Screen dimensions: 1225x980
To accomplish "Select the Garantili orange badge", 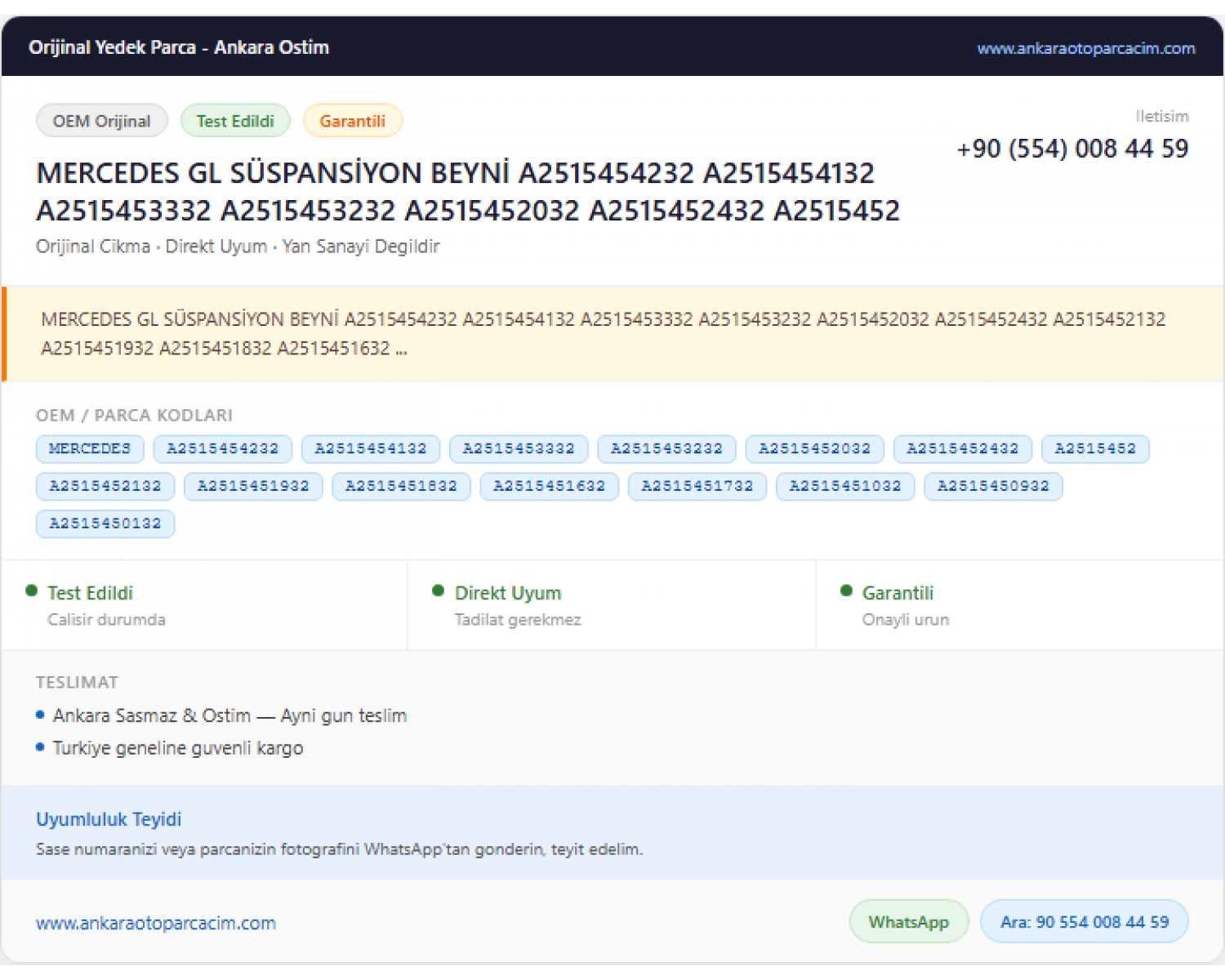I will (353, 121).
